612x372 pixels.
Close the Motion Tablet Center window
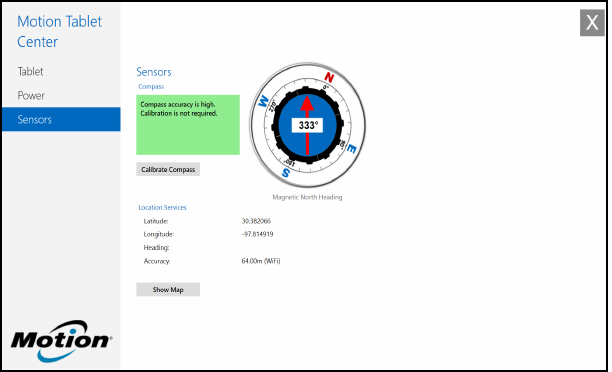point(592,23)
